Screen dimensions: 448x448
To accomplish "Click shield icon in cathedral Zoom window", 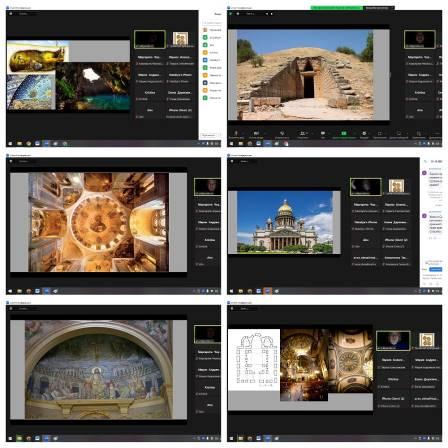I will [x=232, y=161].
